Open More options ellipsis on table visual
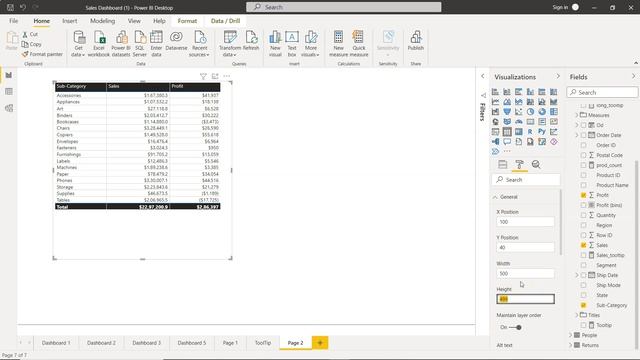Image resolution: width=640 pixels, height=360 pixels. 227,76
